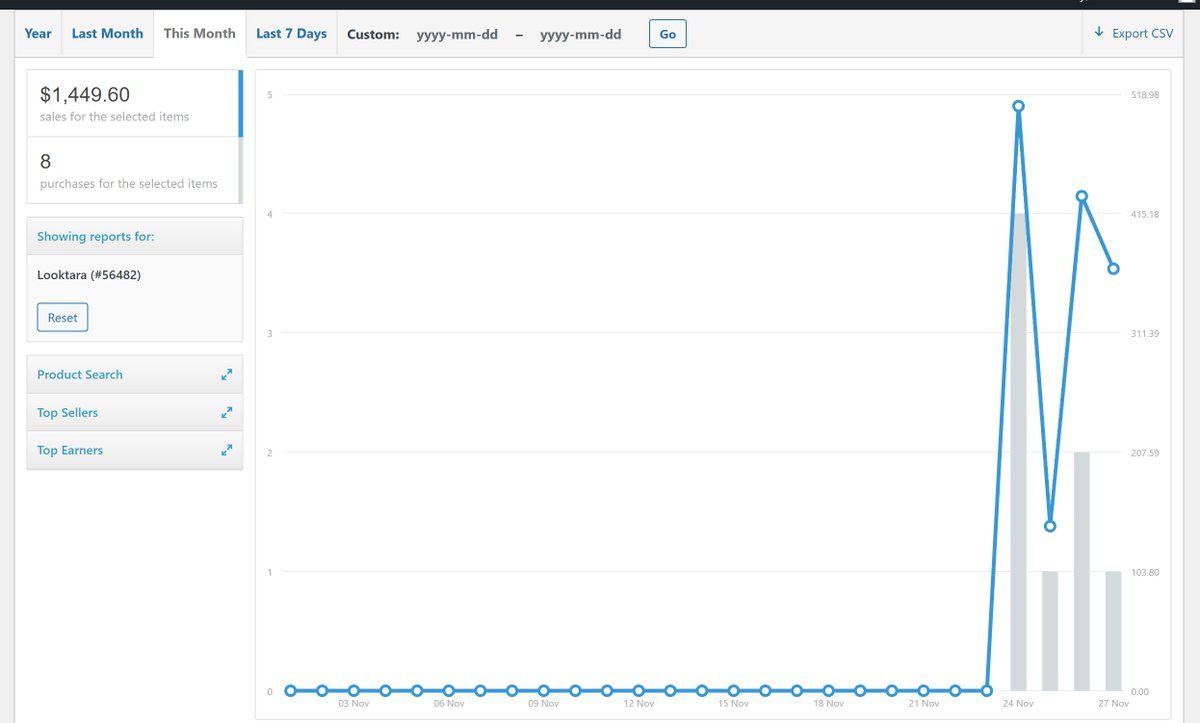Click the 27 Nov sales data point

tap(1113, 268)
